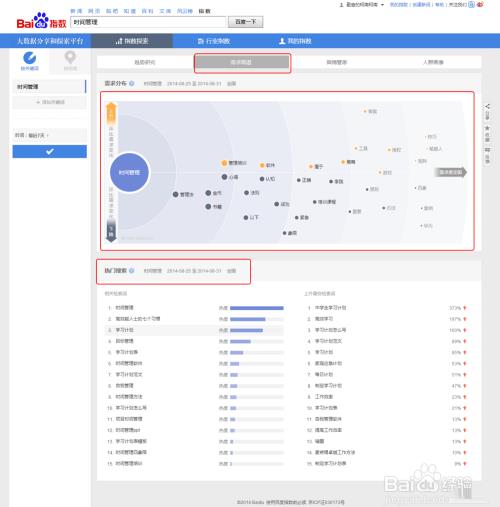500x507 pixels.
Task: Switch to the 趋势研究 tab
Action: click(x=145, y=62)
